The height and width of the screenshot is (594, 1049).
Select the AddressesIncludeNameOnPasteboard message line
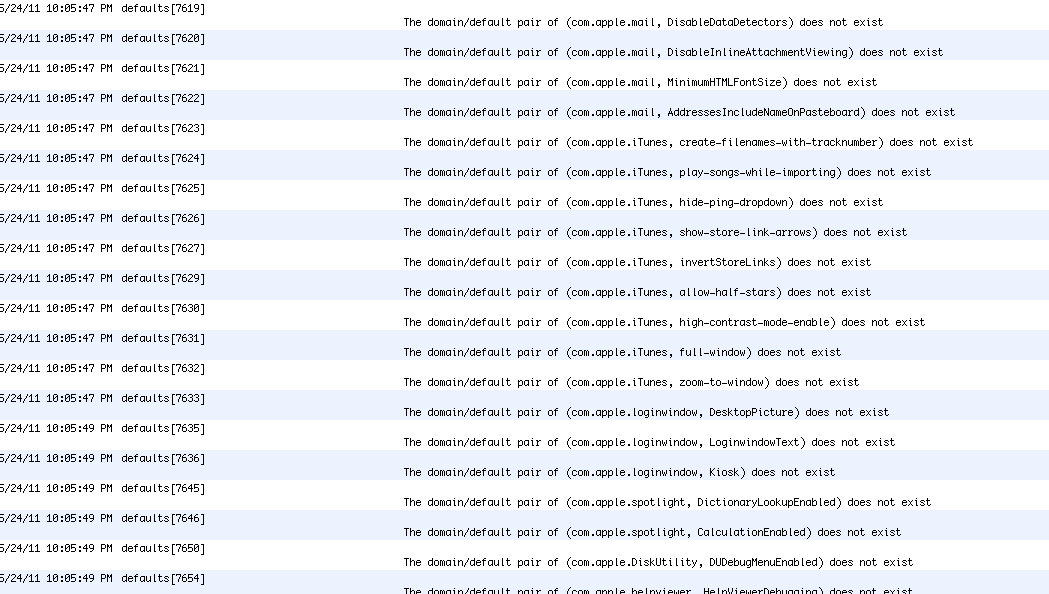[x=679, y=112]
